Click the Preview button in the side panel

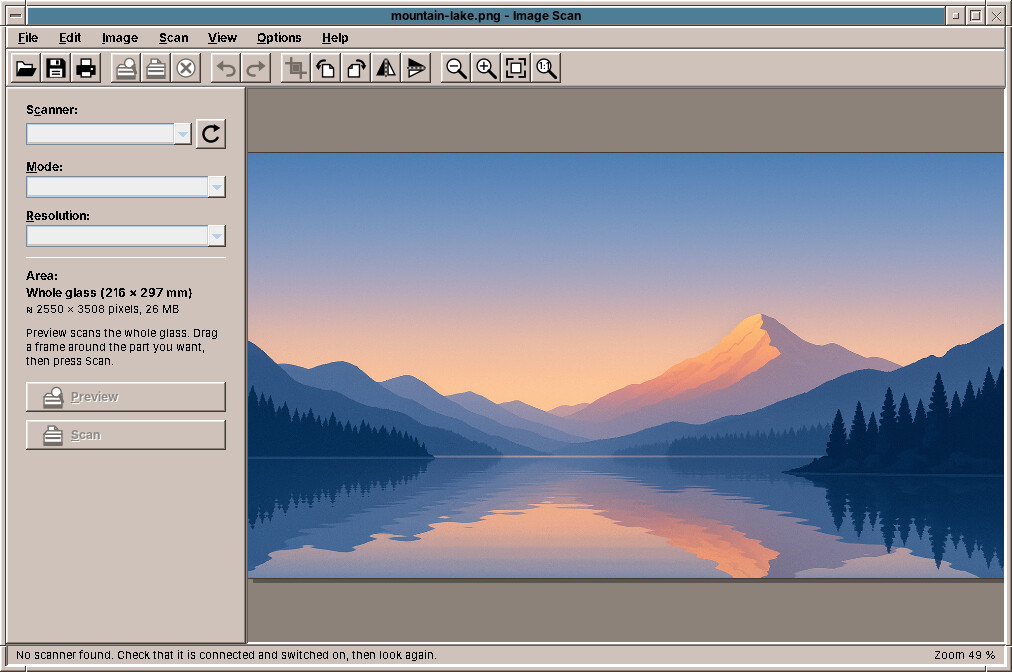click(x=126, y=397)
